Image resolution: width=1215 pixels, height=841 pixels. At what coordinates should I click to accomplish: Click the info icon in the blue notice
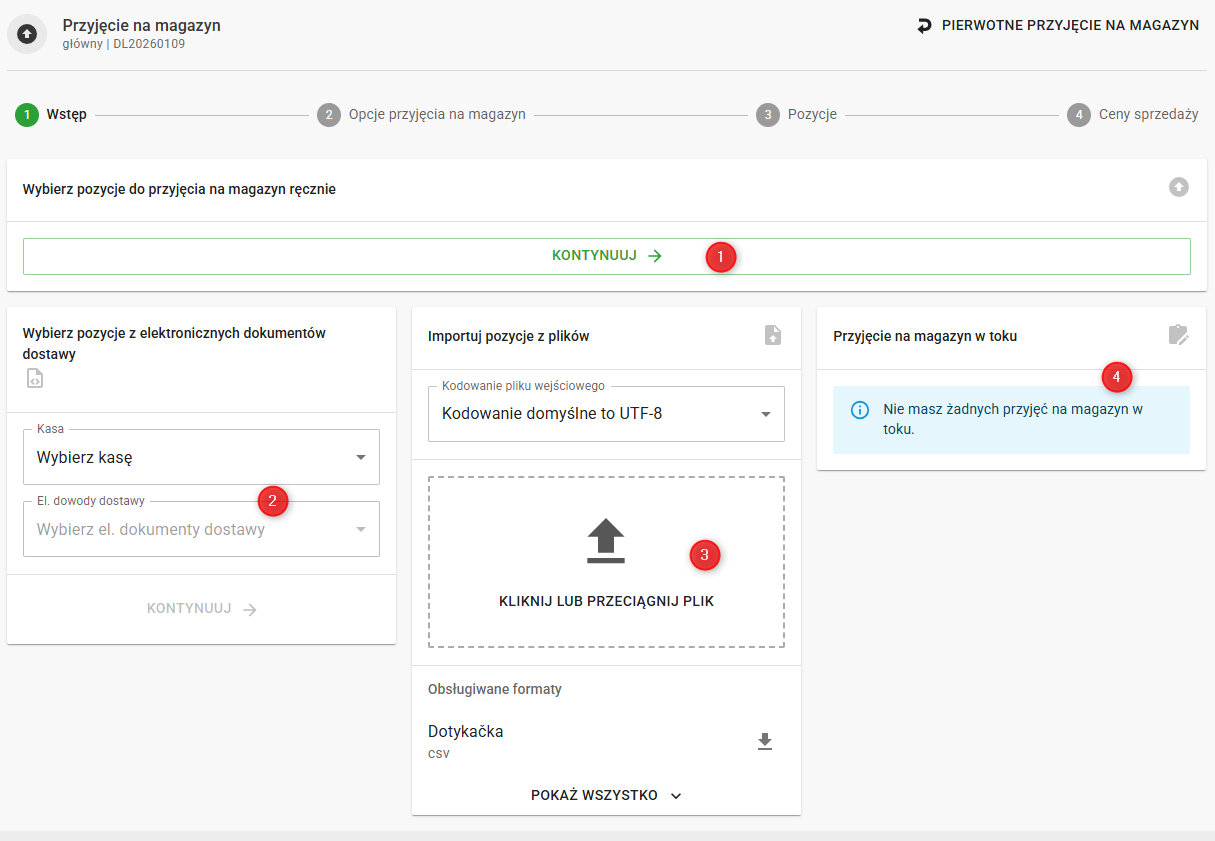point(859,410)
